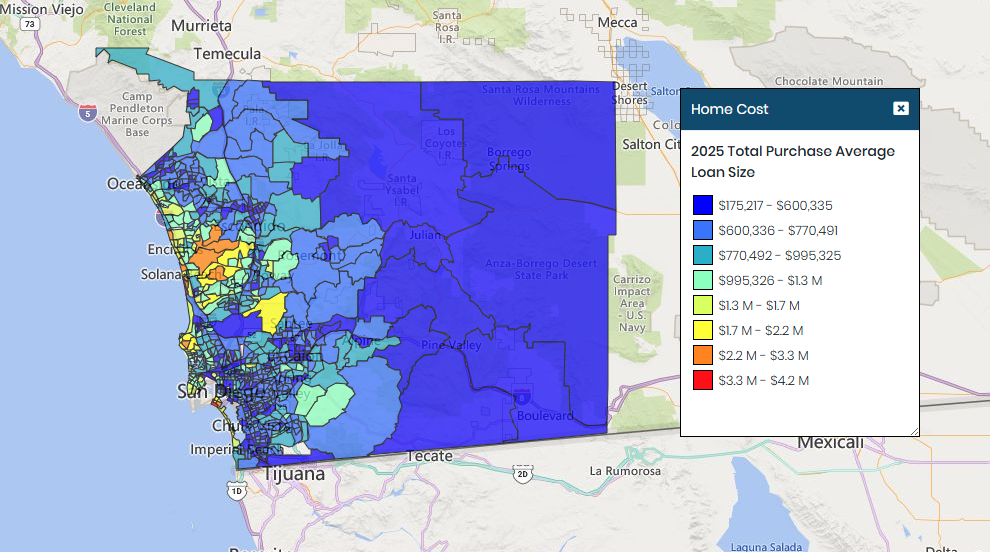Click the Interstate 8 shield near Boulevard
This screenshot has height=552, width=990.
(522, 398)
